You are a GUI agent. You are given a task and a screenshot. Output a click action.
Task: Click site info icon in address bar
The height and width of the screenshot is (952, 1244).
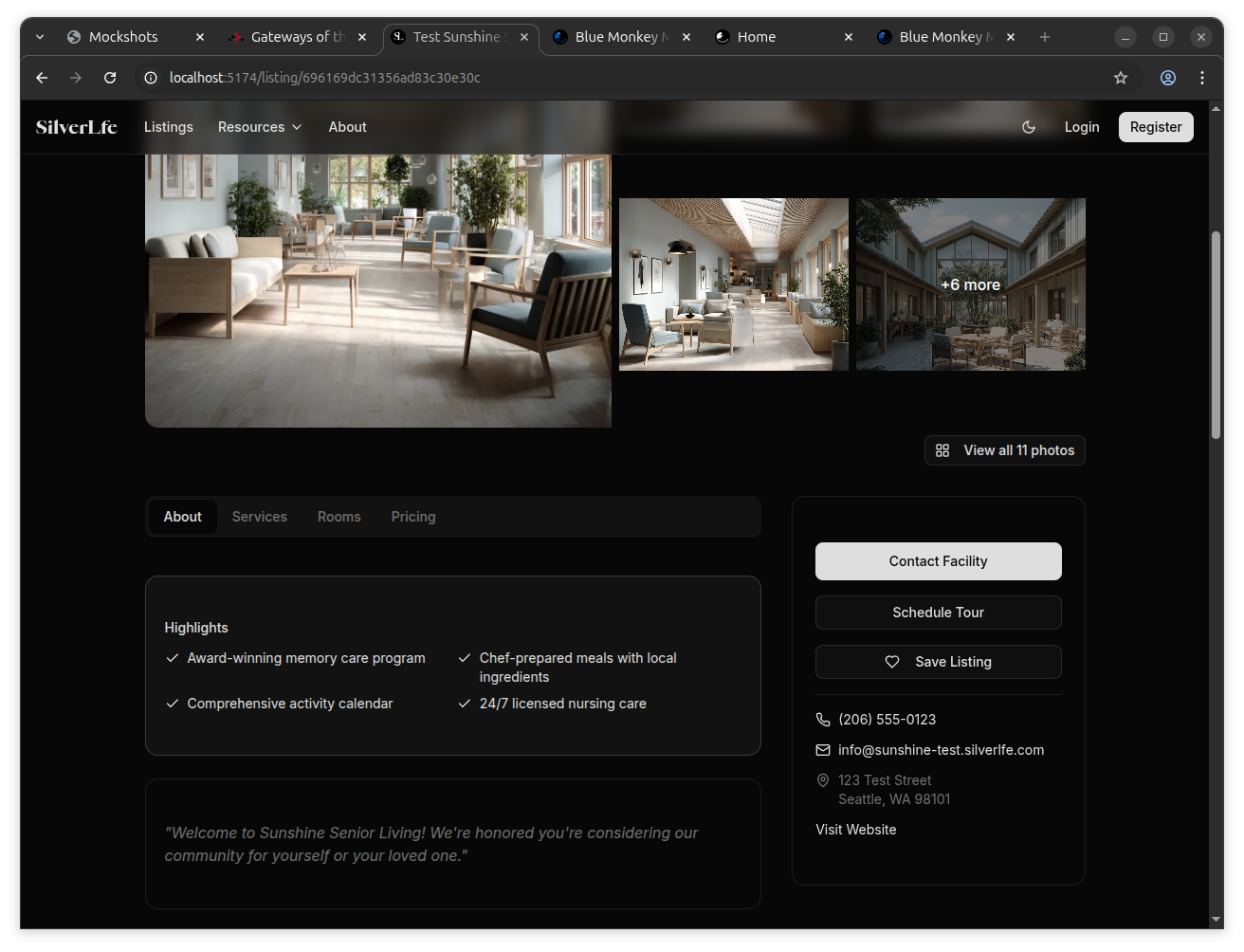[x=150, y=78]
